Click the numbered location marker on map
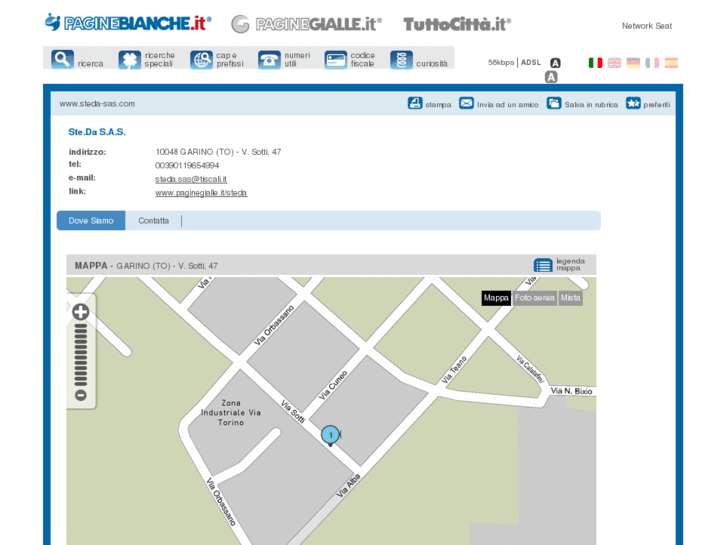727x545 pixels. 330,436
